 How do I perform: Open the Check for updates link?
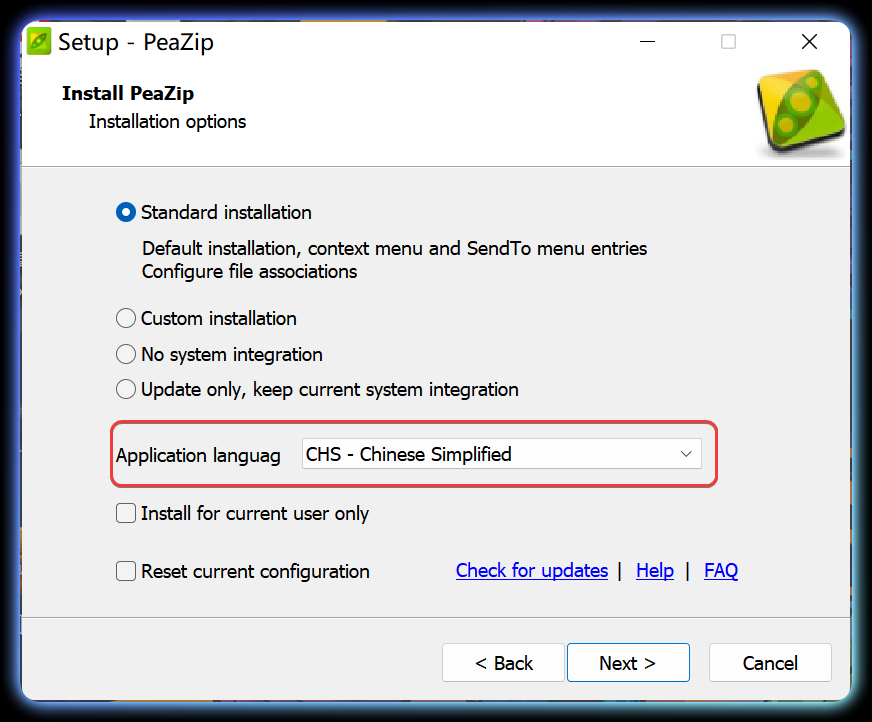531,570
